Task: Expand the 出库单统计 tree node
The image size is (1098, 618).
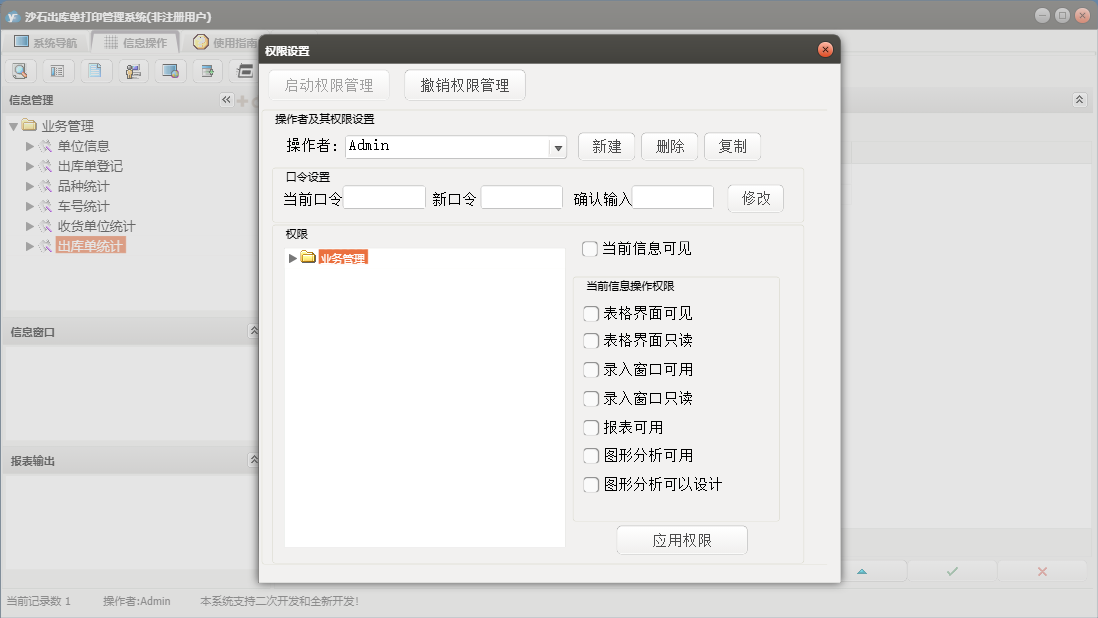Action: pyautogui.click(x=29, y=246)
